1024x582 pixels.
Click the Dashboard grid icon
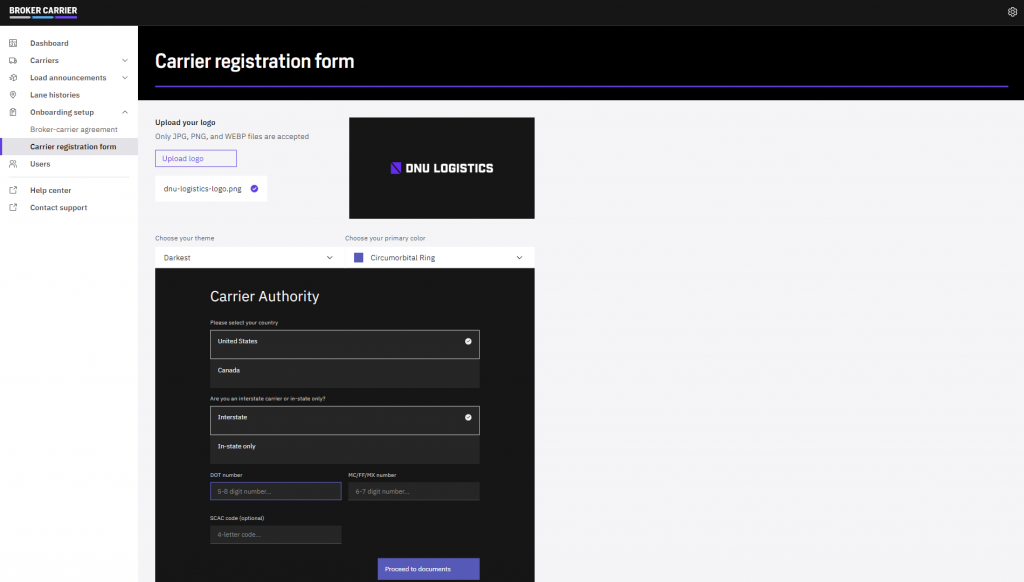(x=13, y=43)
